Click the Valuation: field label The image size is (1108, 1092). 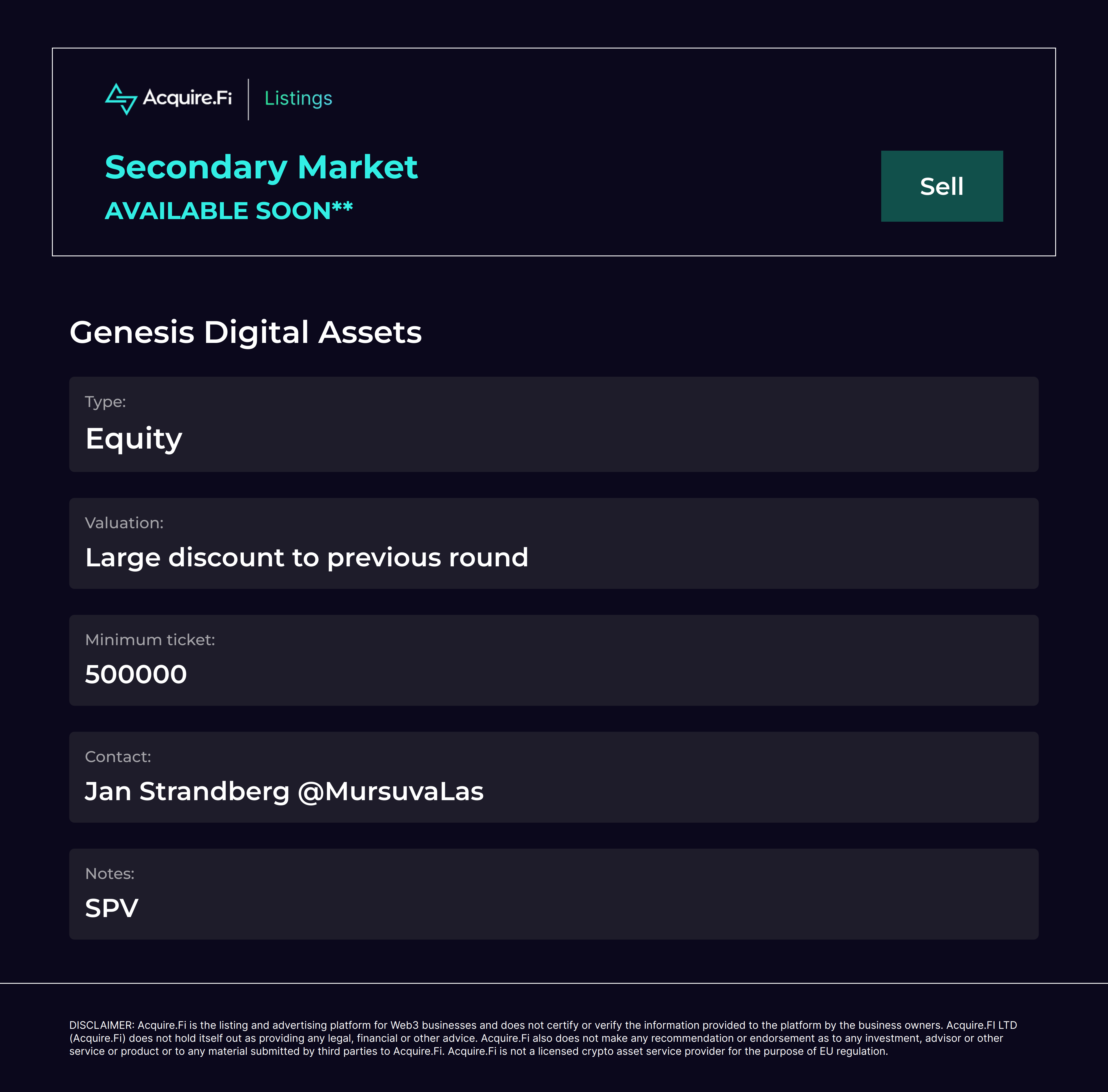click(124, 523)
